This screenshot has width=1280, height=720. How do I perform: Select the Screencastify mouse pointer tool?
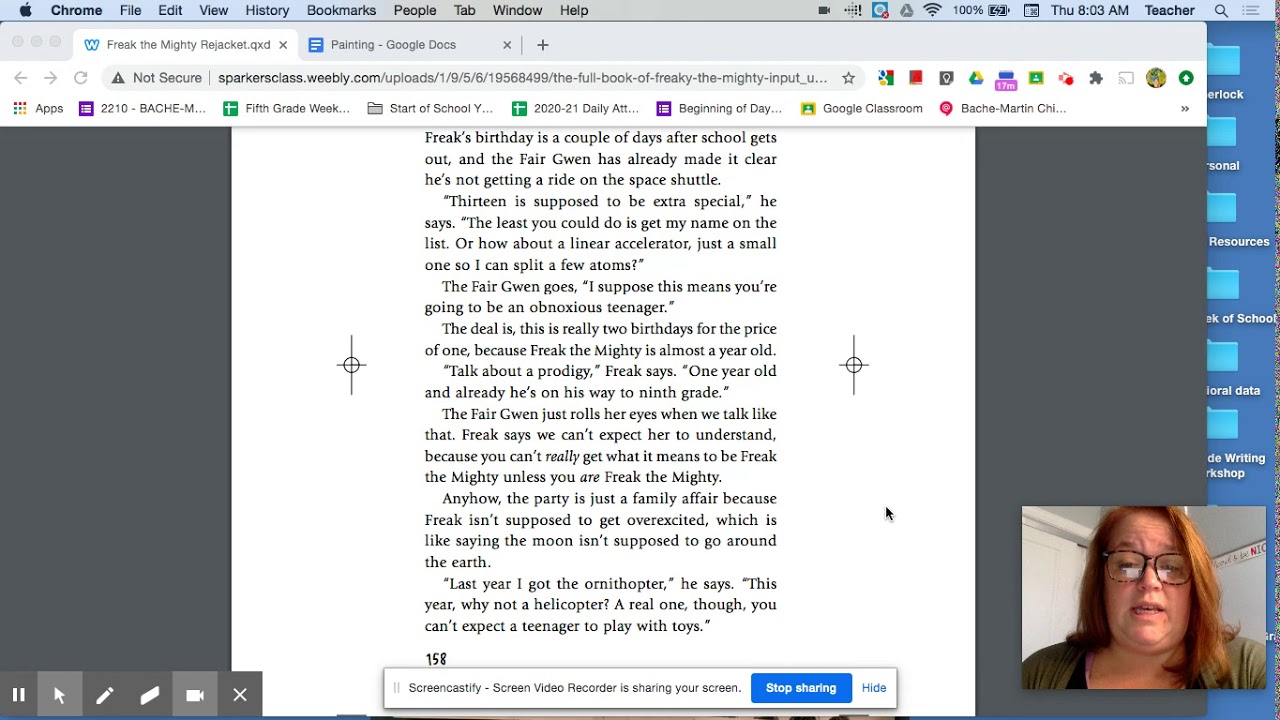point(59,695)
